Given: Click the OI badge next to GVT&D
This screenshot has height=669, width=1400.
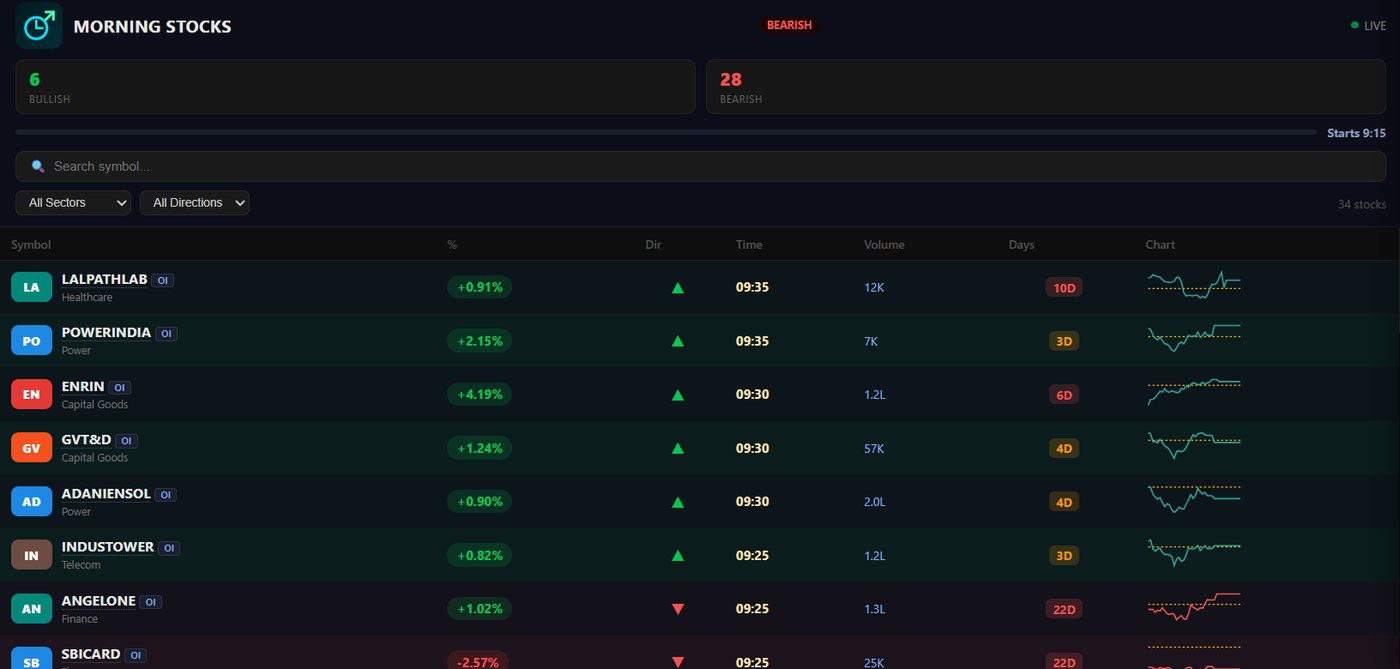Looking at the screenshot, I should (126, 441).
